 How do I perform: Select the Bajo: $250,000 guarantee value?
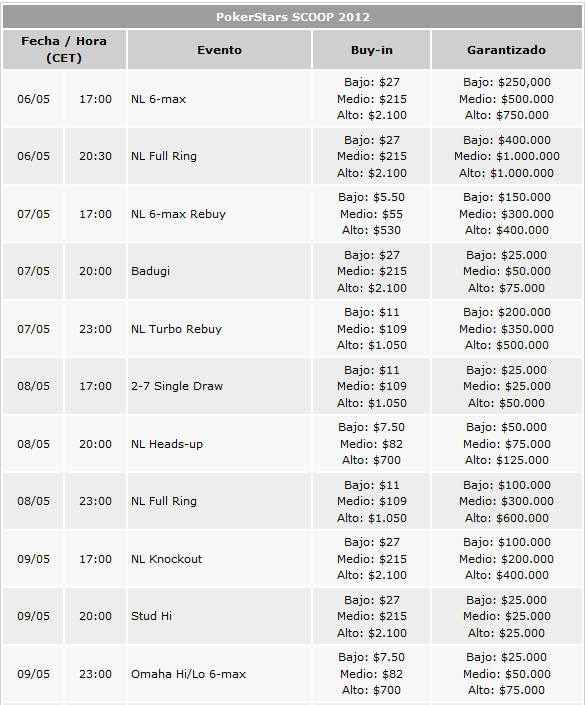[507, 82]
